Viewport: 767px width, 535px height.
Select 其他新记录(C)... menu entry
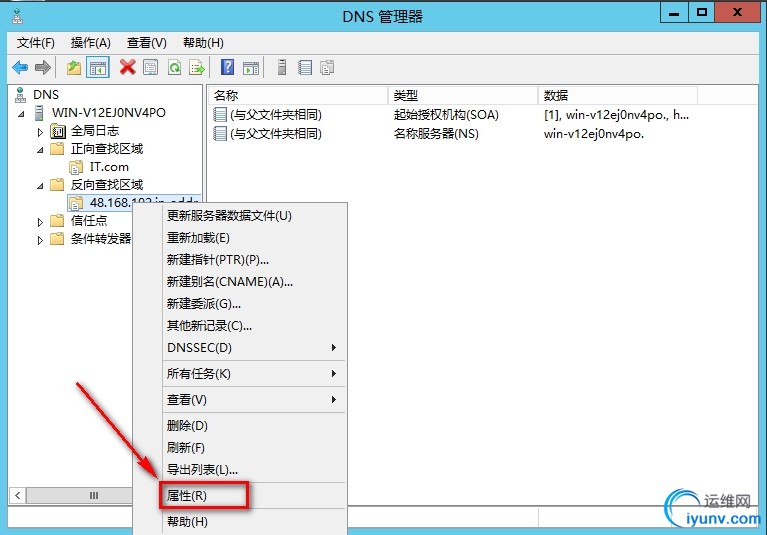[x=253, y=326]
